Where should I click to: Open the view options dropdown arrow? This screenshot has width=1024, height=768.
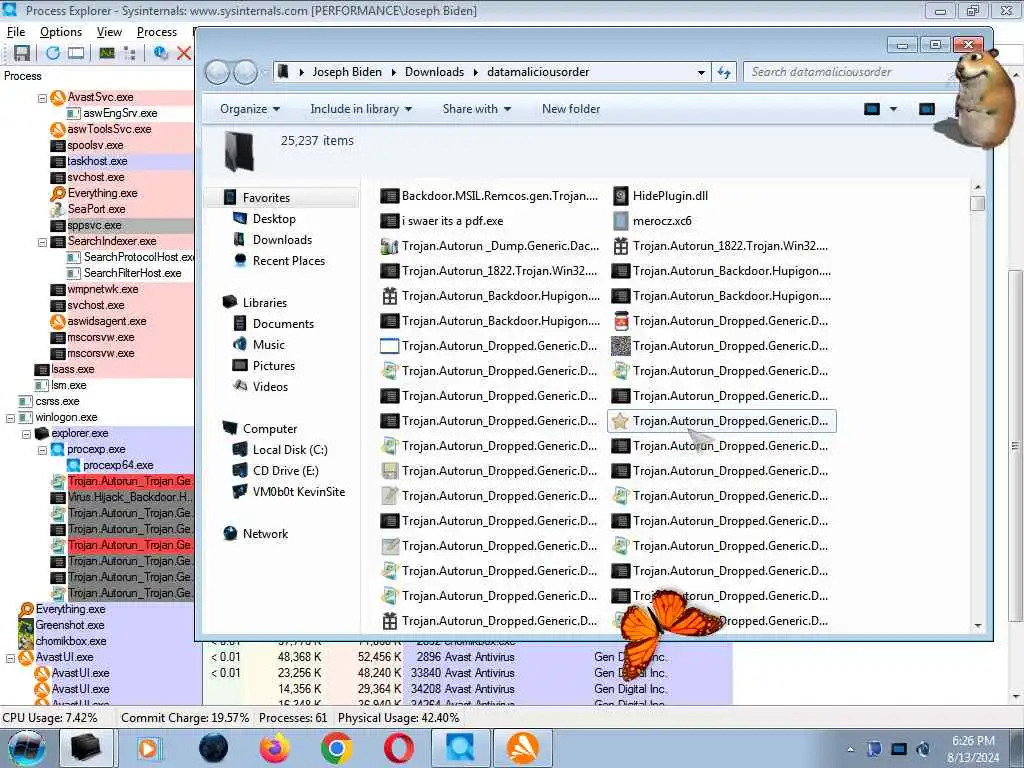(x=893, y=109)
